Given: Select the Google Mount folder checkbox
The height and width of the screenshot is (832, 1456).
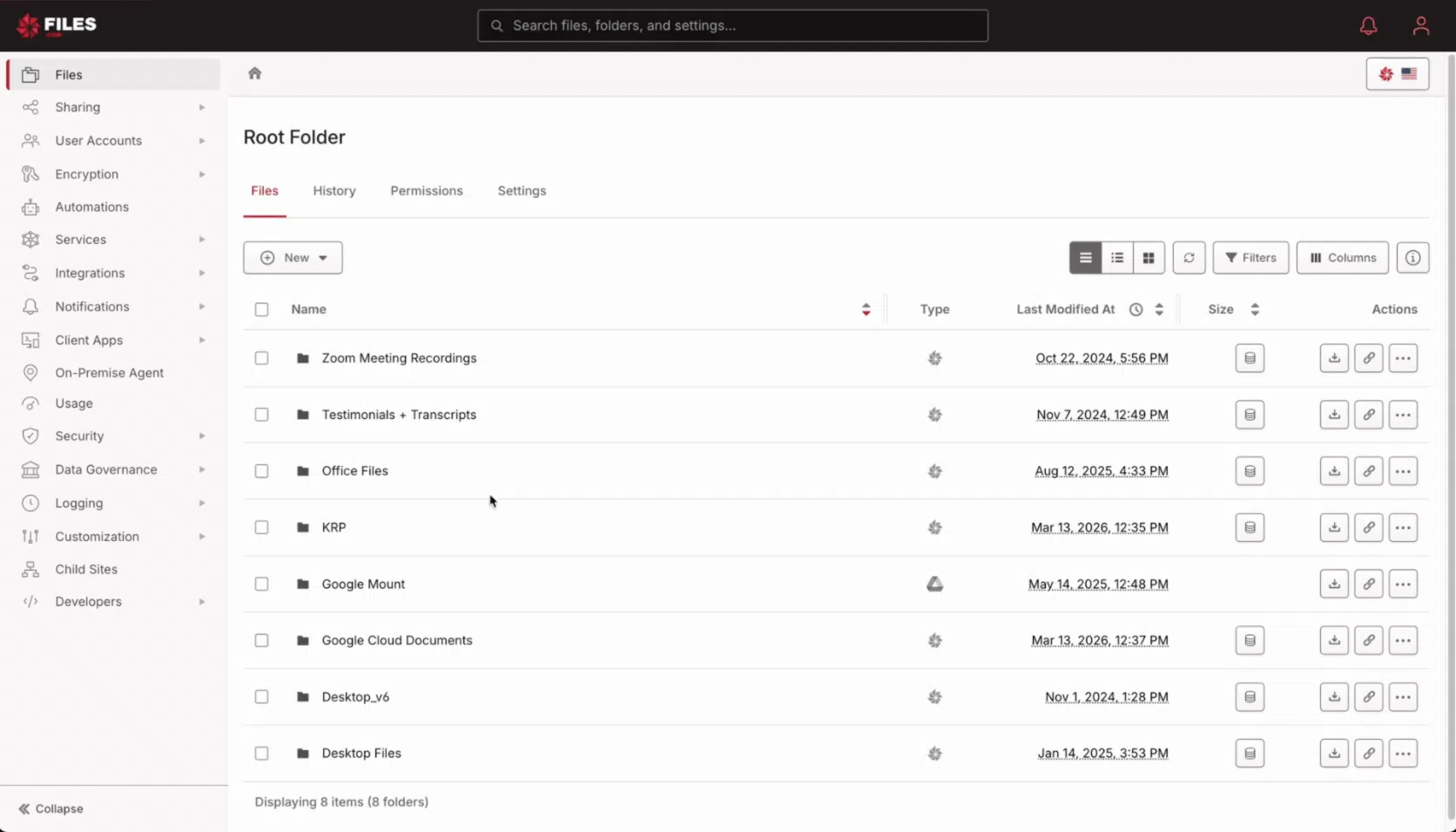Looking at the screenshot, I should [261, 585].
